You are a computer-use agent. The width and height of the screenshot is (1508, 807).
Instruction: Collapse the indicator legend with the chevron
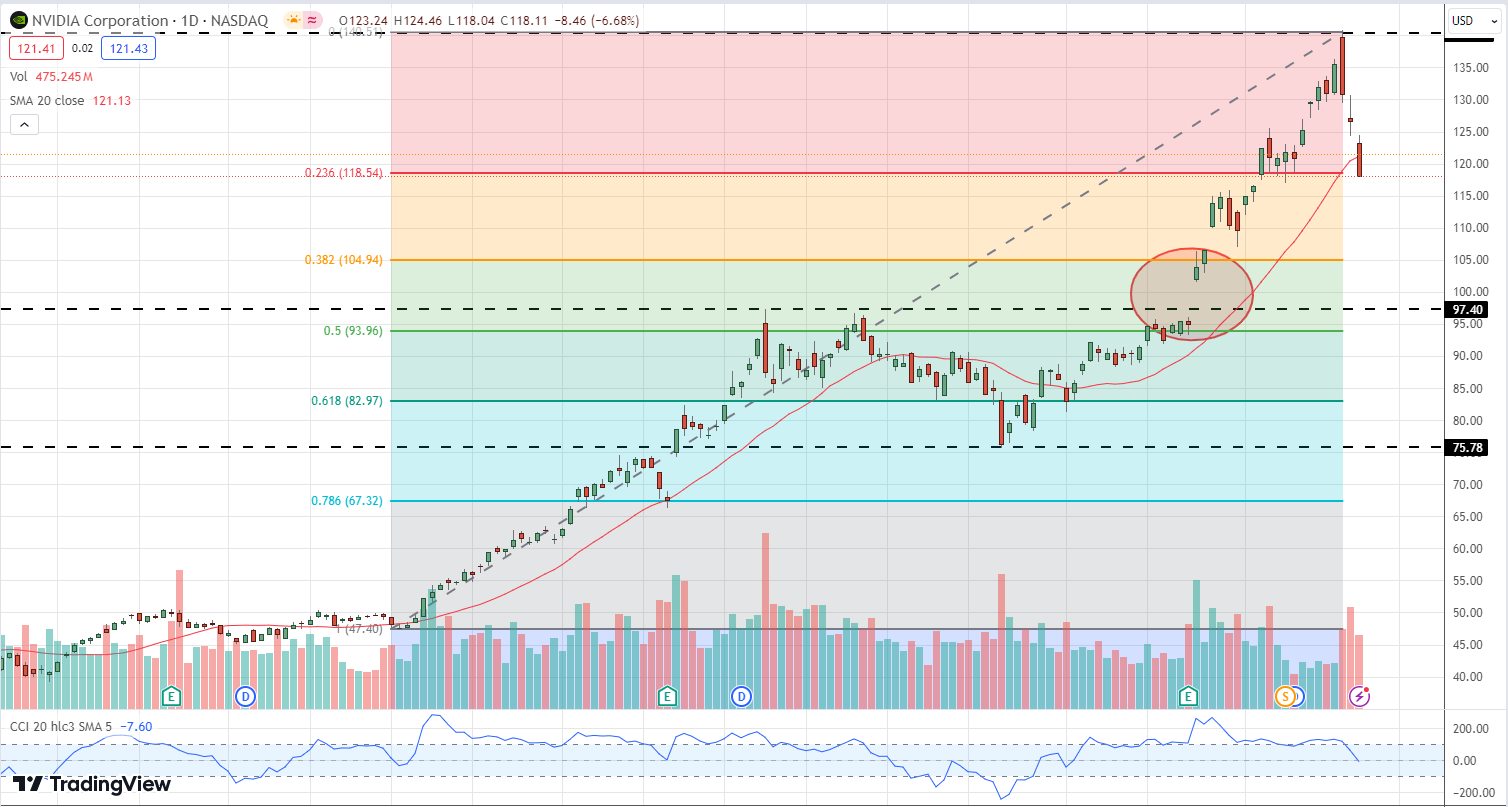25,125
